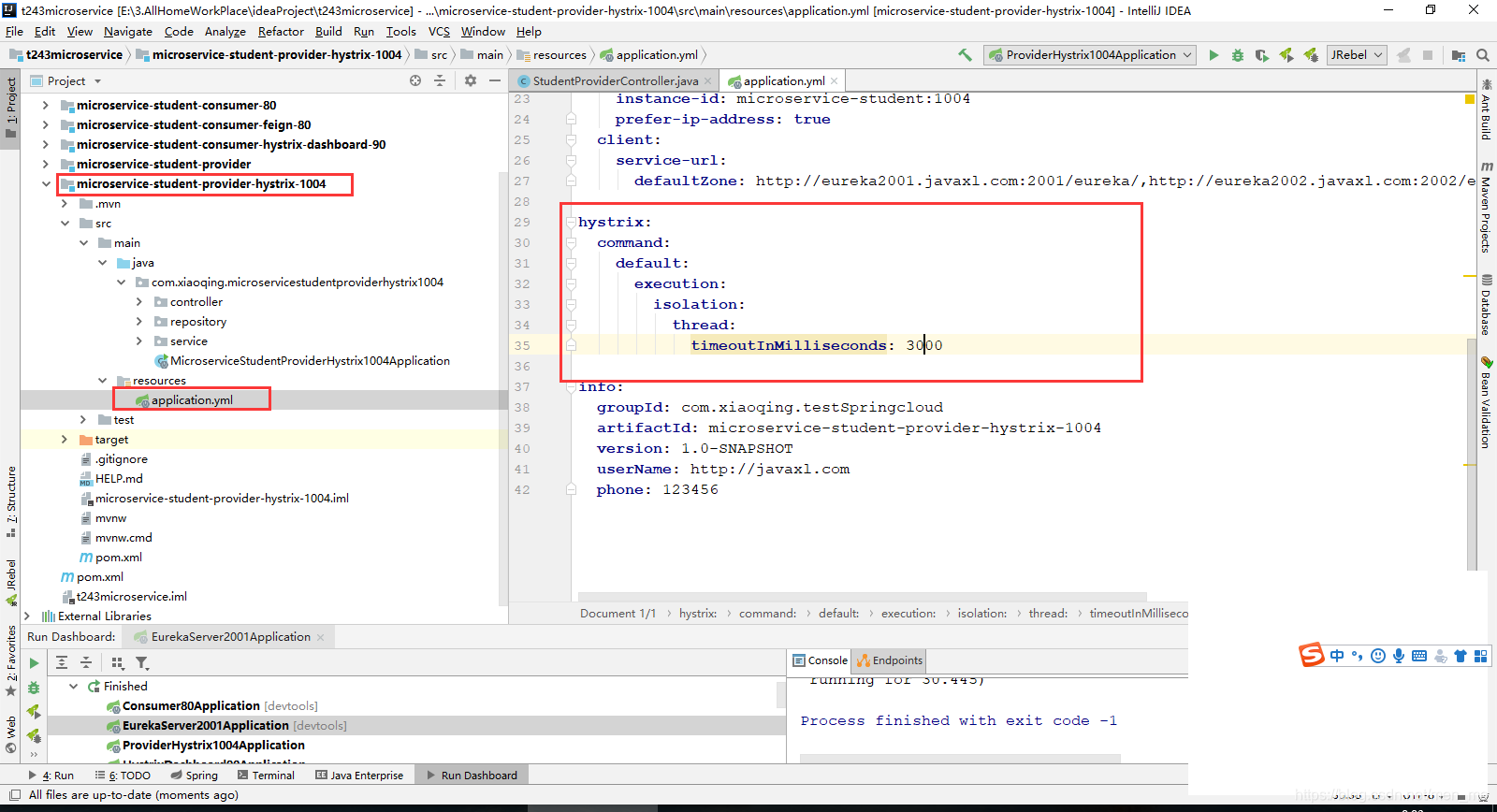Open the 1: Project side panel
The height and width of the screenshot is (812, 1497).
(10, 109)
